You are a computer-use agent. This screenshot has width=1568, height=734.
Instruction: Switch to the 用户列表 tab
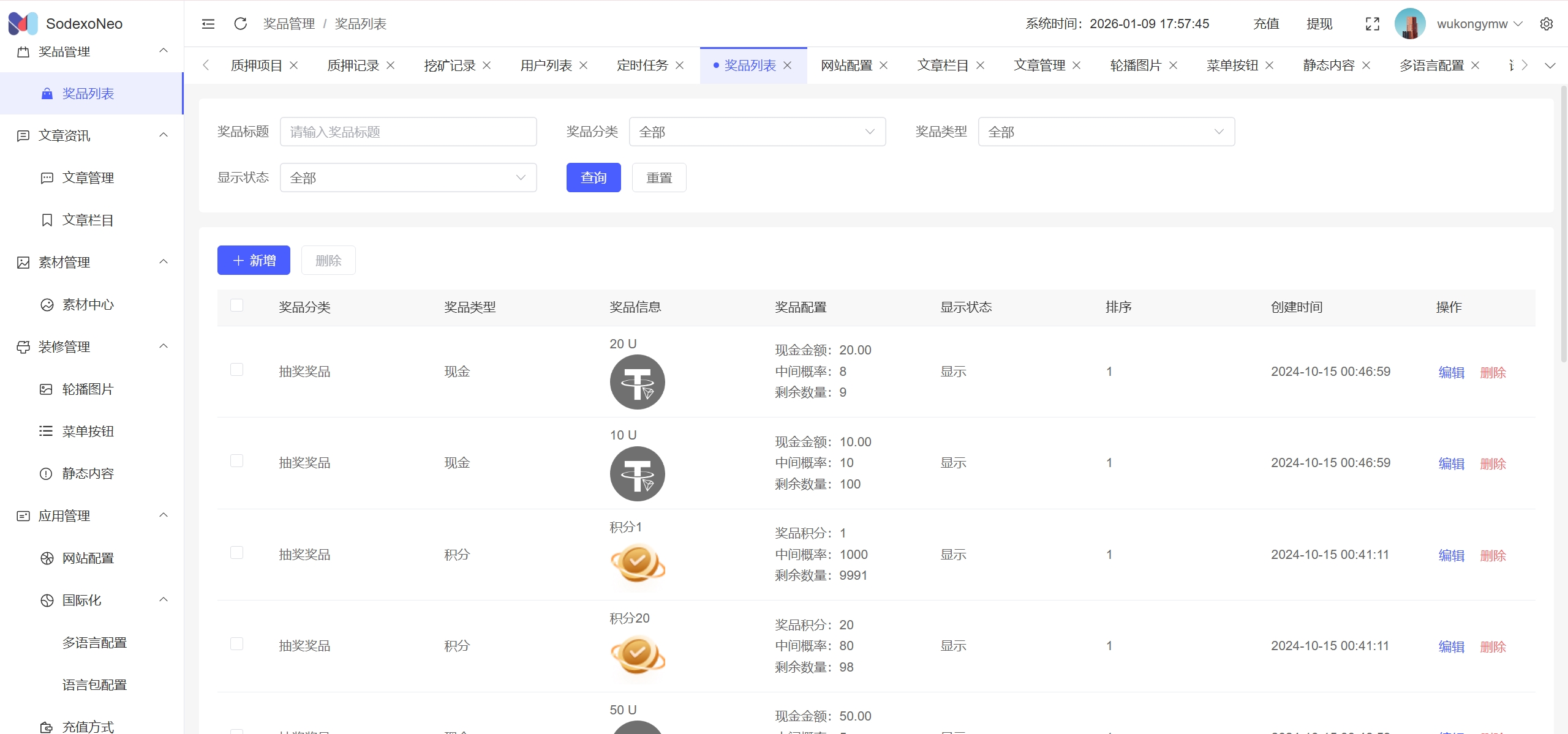click(x=546, y=66)
